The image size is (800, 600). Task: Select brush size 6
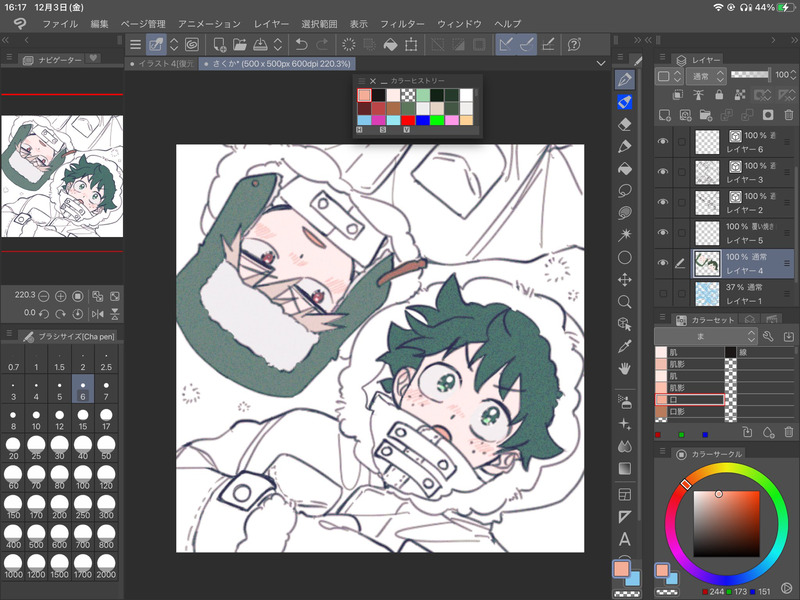[83, 390]
